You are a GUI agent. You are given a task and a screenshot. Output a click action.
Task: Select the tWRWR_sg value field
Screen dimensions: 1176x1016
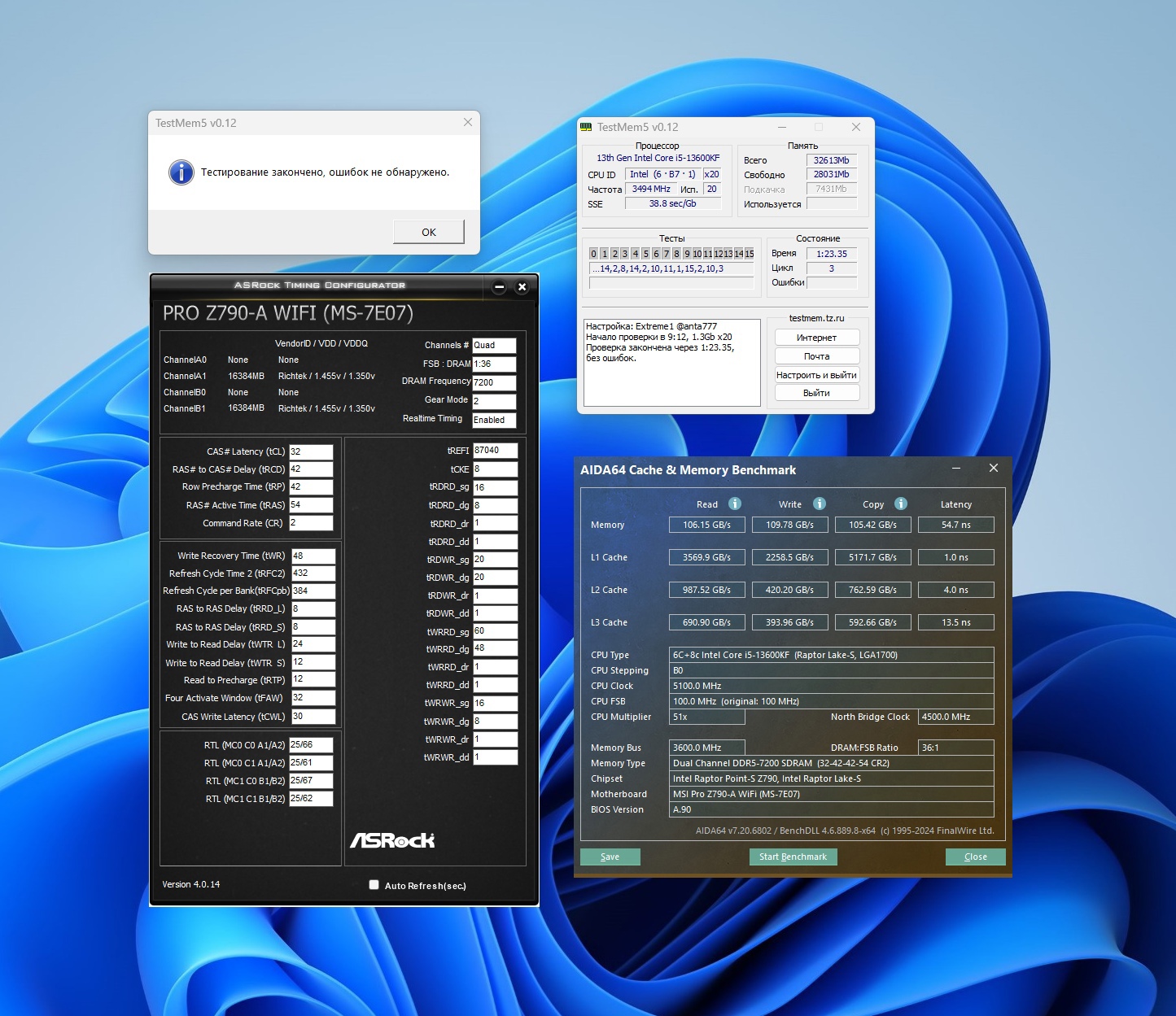(x=496, y=704)
